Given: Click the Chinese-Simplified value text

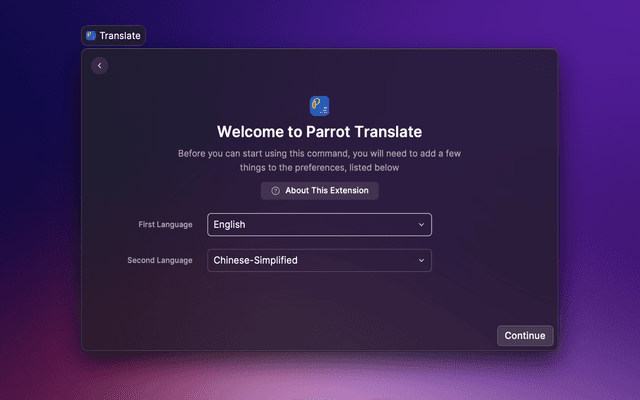Looking at the screenshot, I should click(x=256, y=261).
